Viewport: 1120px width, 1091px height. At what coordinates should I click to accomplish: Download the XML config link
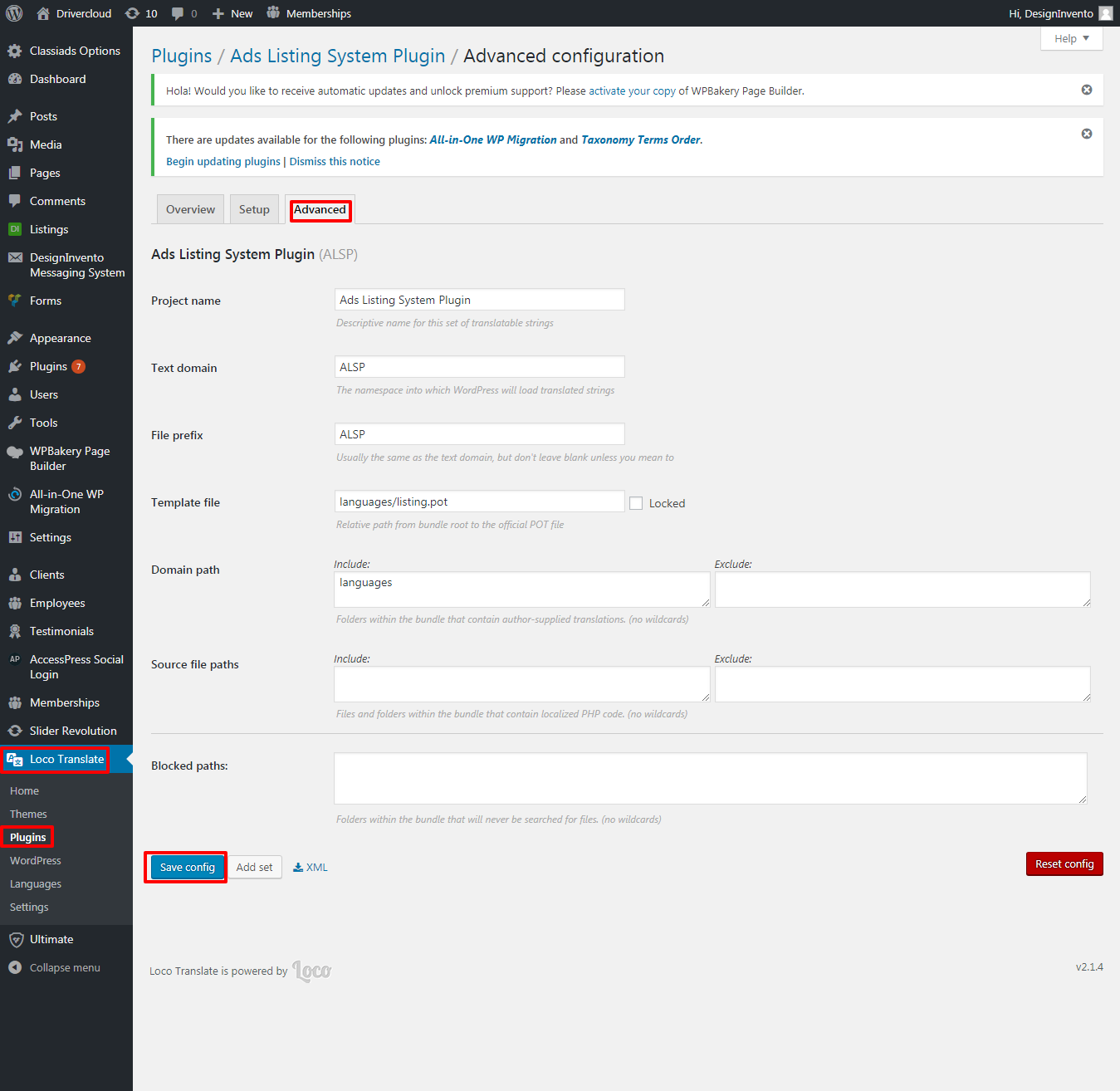pyautogui.click(x=311, y=867)
